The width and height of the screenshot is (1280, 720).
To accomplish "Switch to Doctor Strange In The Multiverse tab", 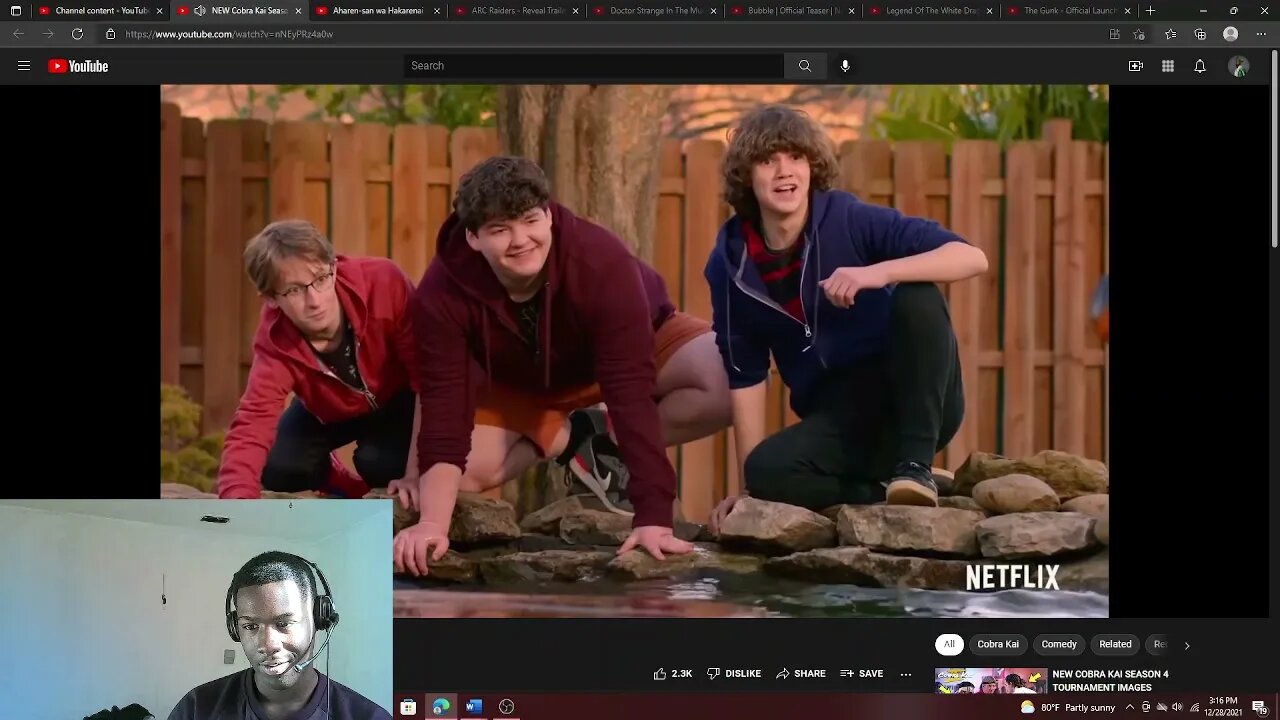I will pos(656,11).
